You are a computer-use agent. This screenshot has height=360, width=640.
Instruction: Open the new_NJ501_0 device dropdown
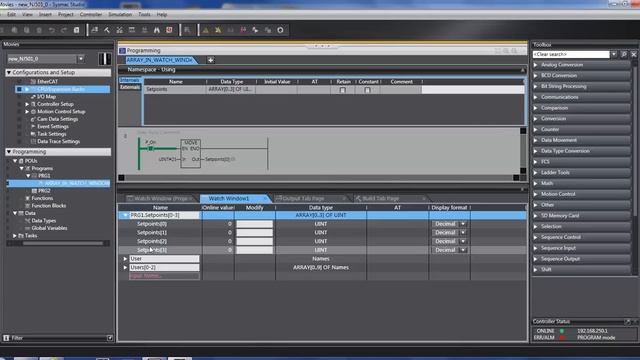tap(81, 59)
